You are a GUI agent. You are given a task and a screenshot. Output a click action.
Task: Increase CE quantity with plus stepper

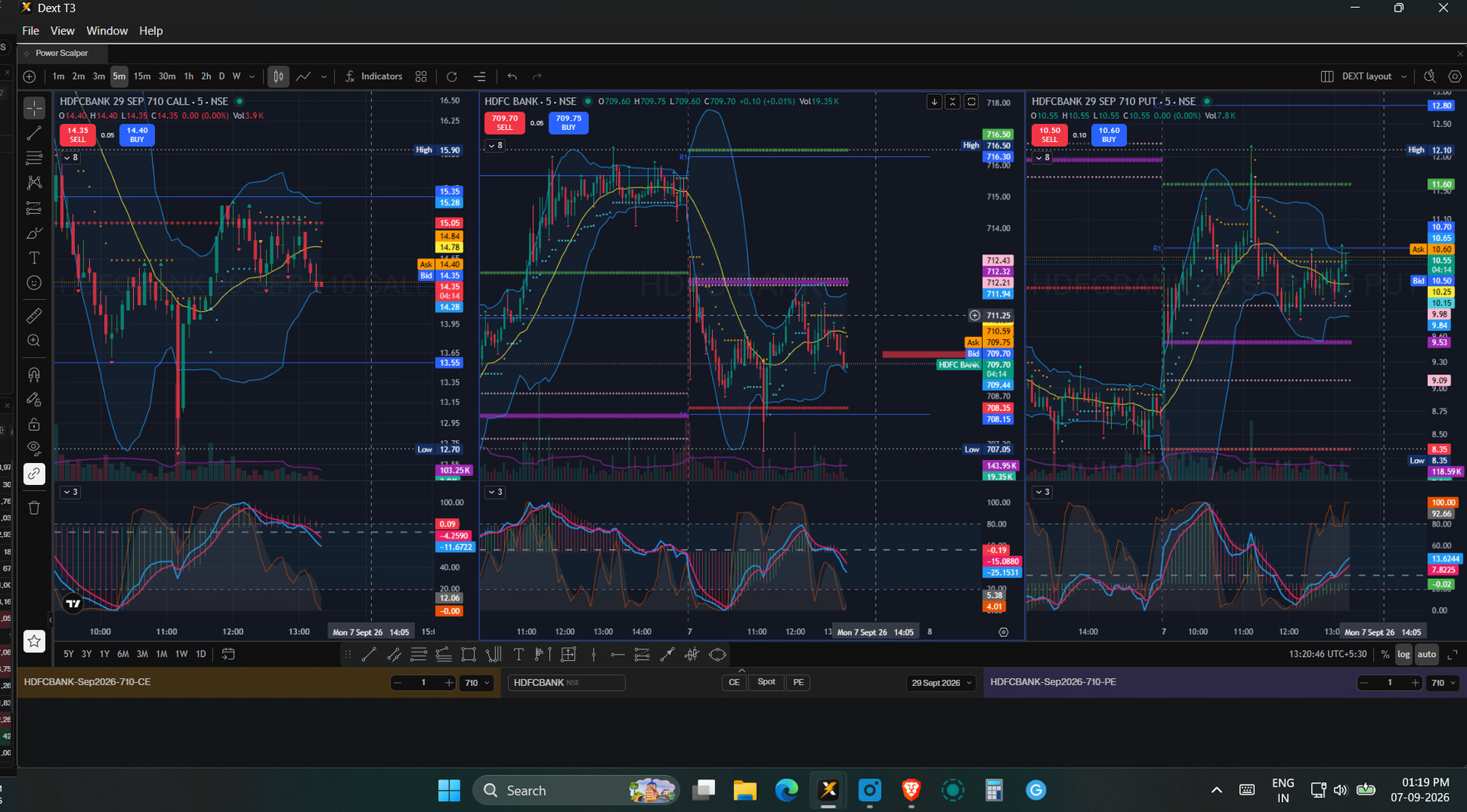pyautogui.click(x=449, y=683)
